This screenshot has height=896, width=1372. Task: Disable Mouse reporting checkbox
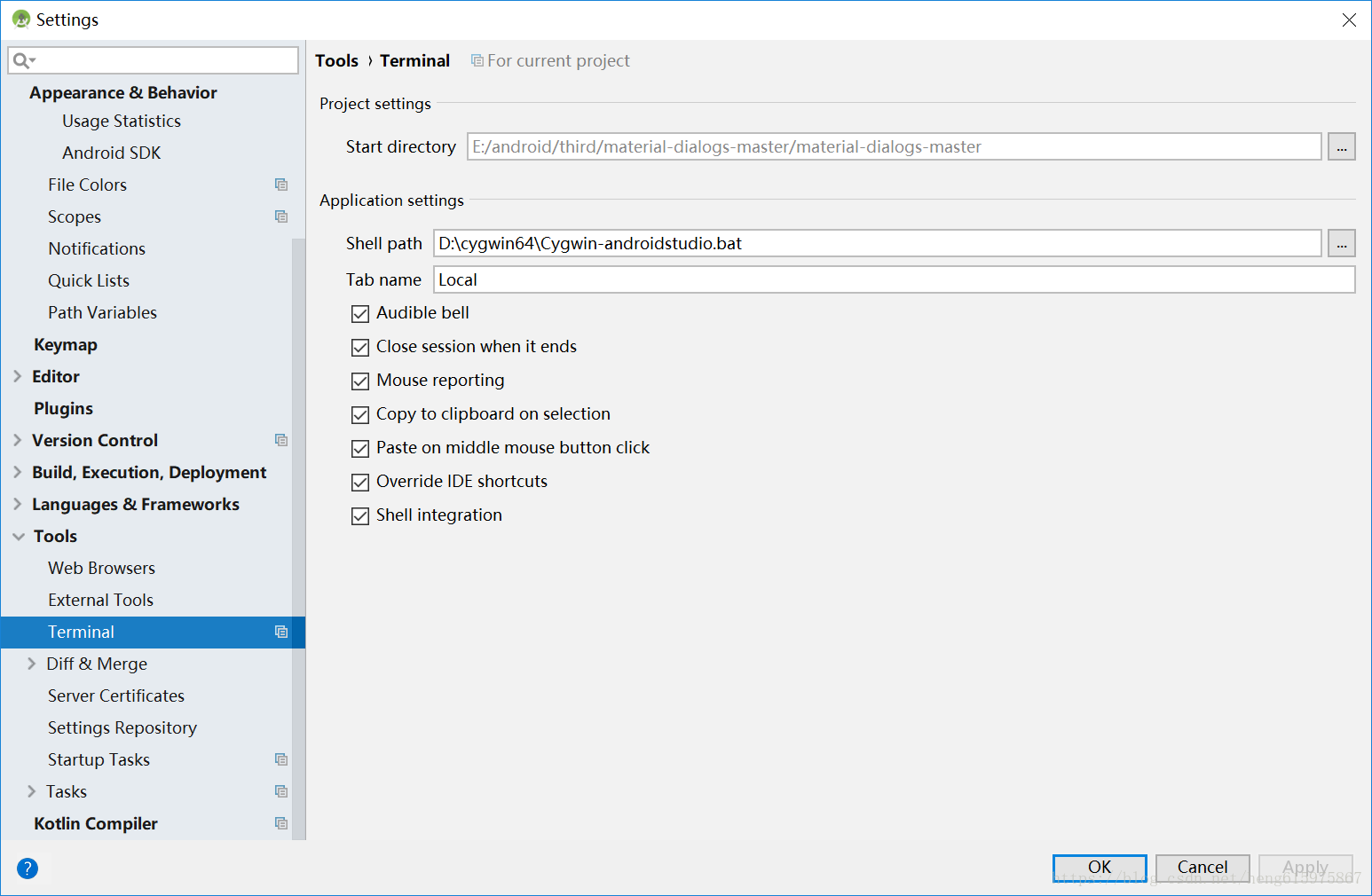[x=360, y=381]
